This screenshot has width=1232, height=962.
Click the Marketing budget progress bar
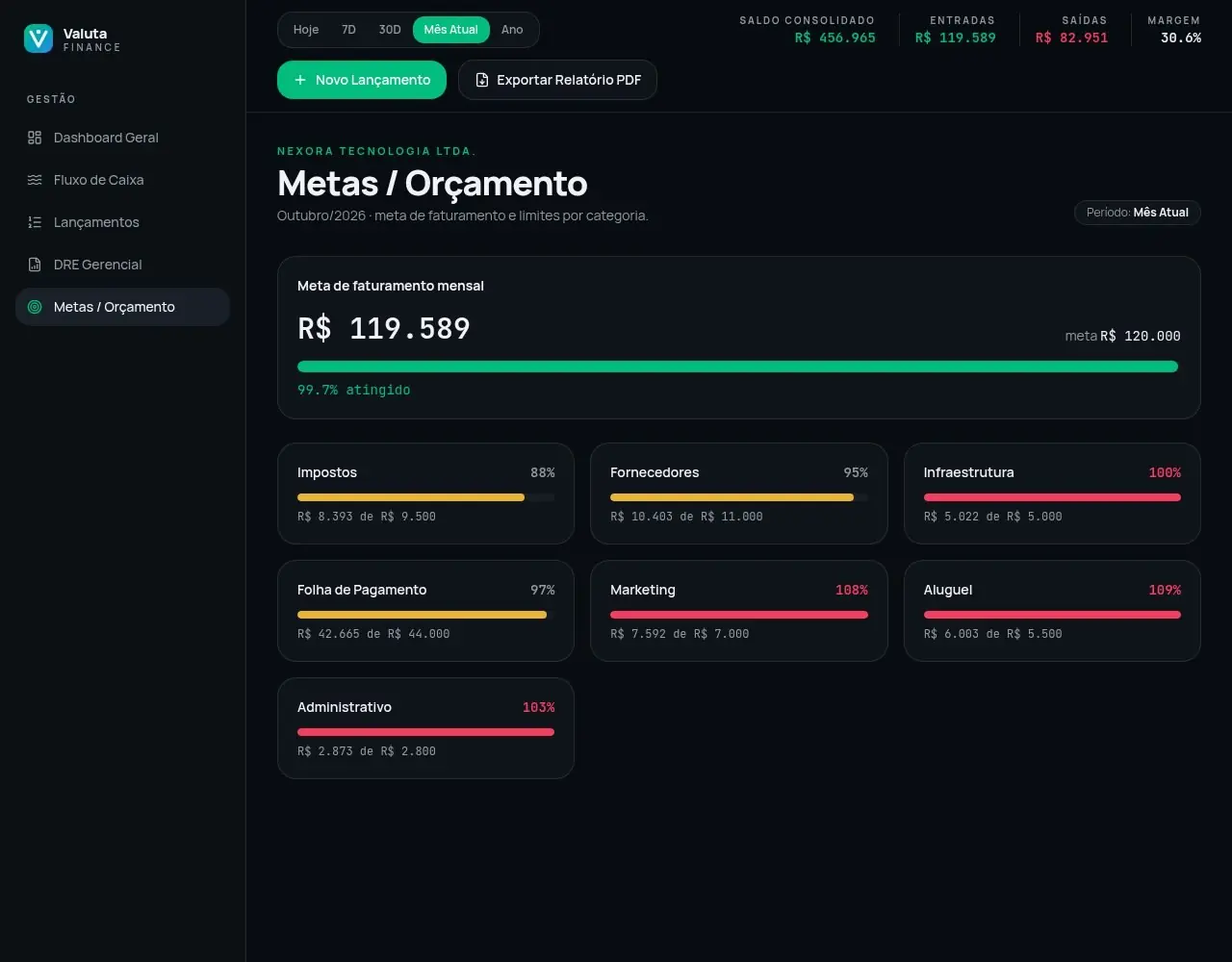pos(739,615)
